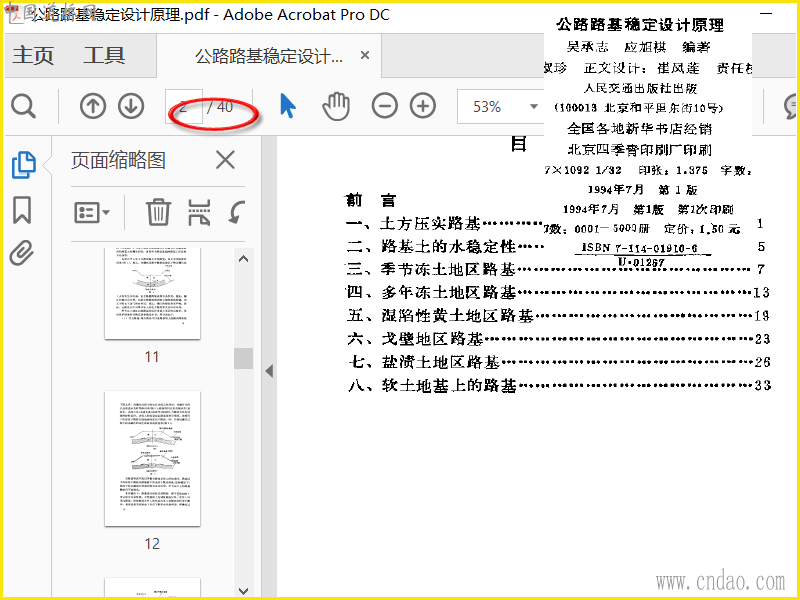Go to next page with down arrow

click(x=131, y=107)
